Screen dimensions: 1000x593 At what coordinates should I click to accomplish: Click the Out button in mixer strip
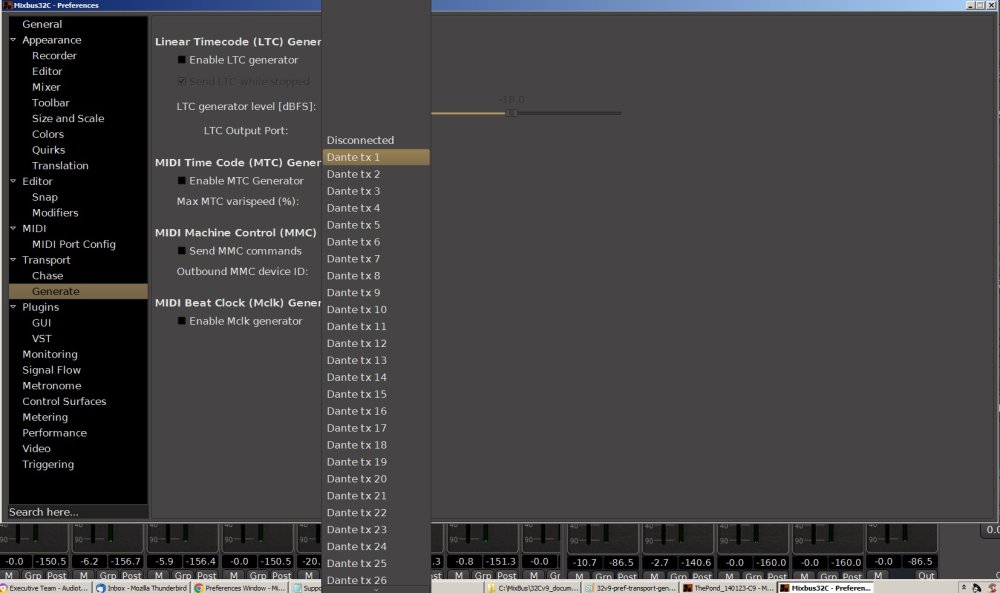[x=925, y=576]
